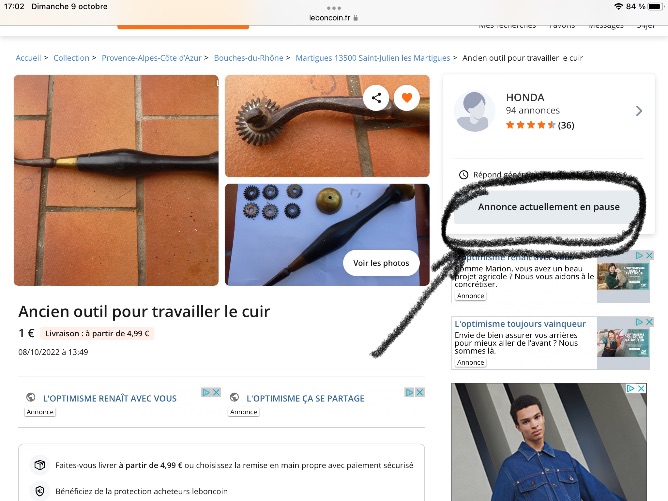668x501 pixels.
Task: Open the large leather tool handle photo
Action: pos(116,180)
